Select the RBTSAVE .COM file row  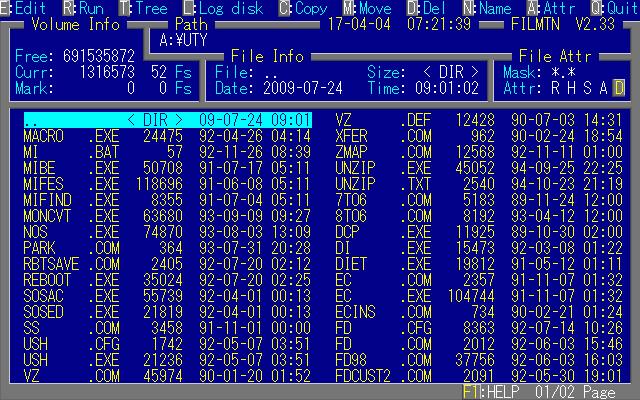168,264
